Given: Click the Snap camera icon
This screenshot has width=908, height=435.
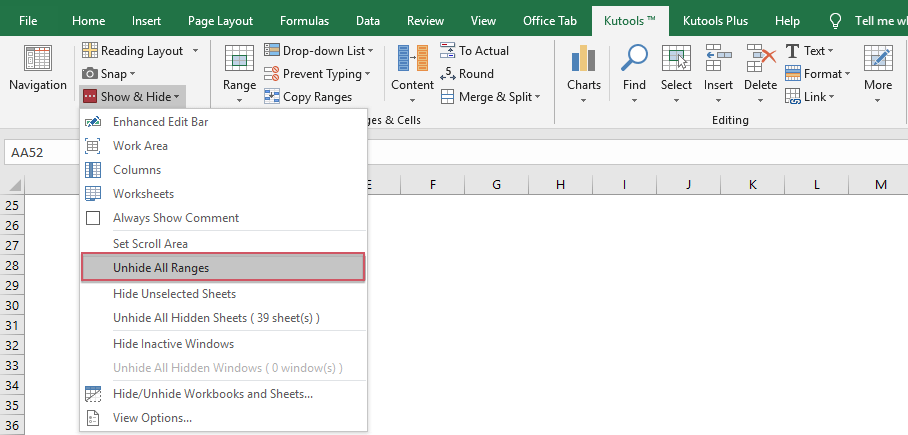Looking at the screenshot, I should [90, 74].
